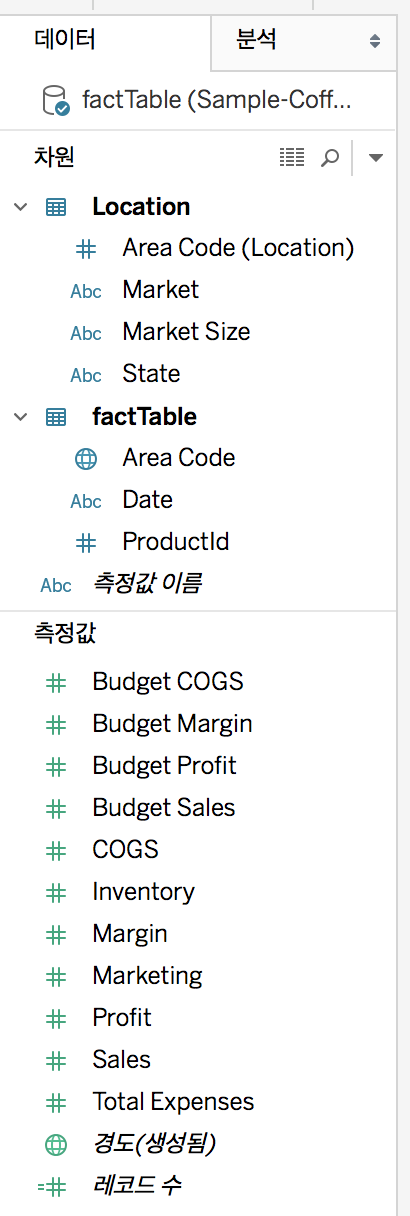The width and height of the screenshot is (410, 1216).
Task: Click the factTable data source cylinder icon
Action: [55, 101]
